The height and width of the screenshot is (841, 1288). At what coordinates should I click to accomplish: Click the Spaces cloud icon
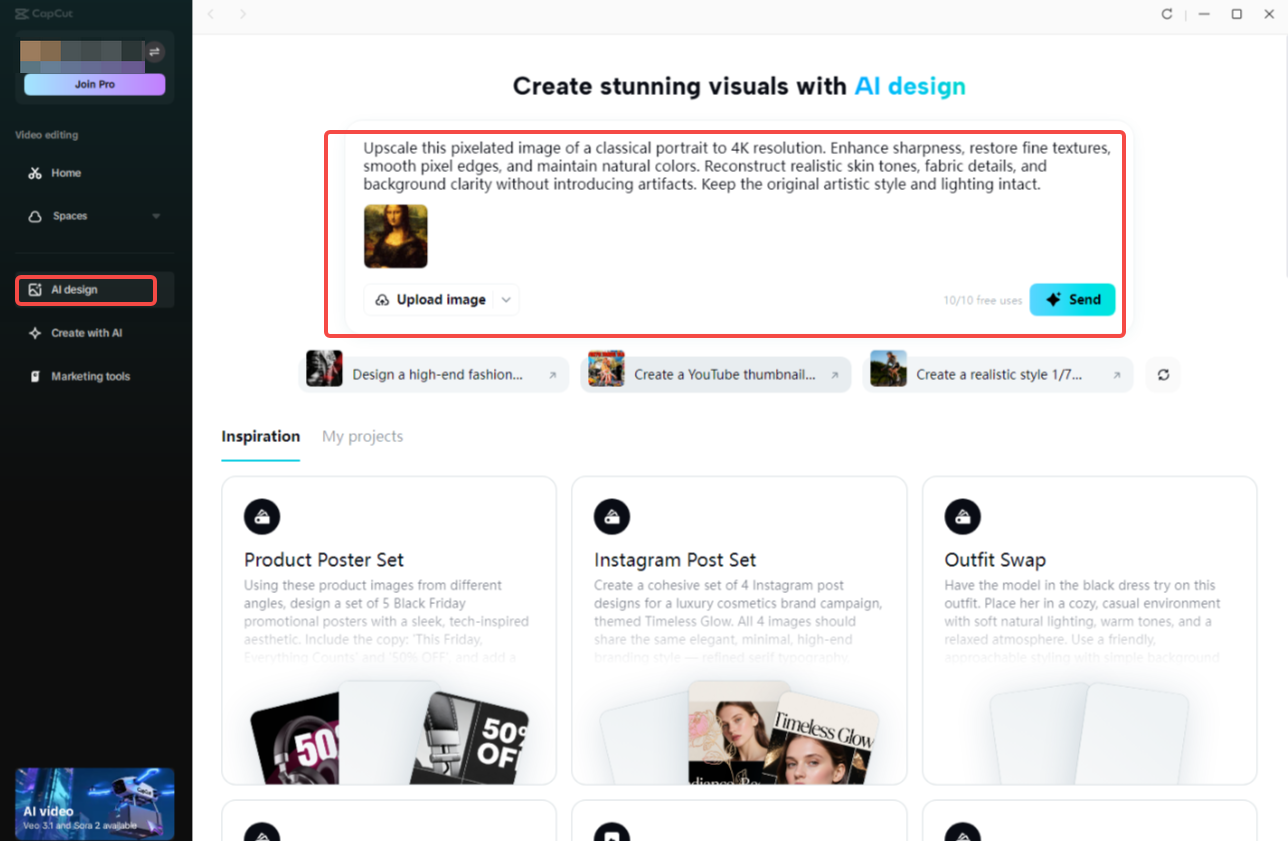click(x=35, y=216)
